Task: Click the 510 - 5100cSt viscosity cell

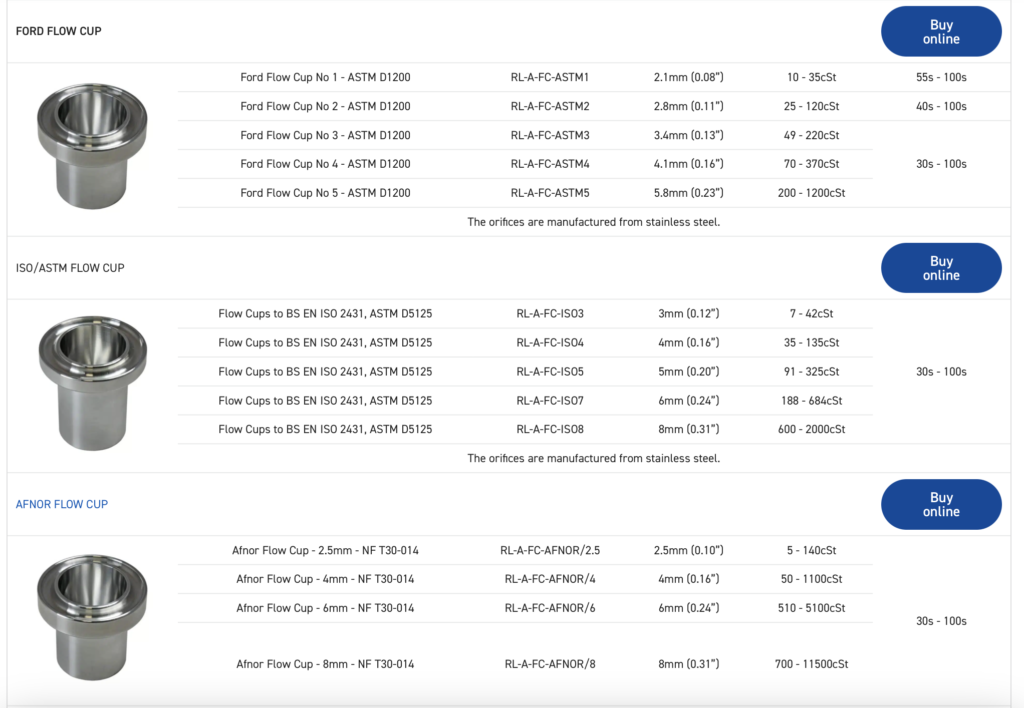Action: tap(811, 608)
